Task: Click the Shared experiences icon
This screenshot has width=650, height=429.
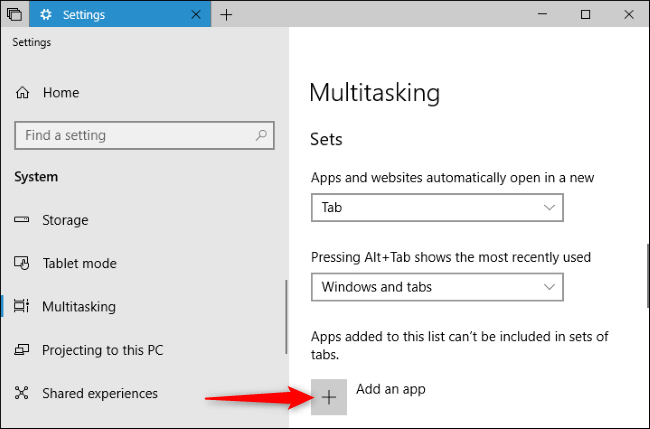Action: [23, 394]
